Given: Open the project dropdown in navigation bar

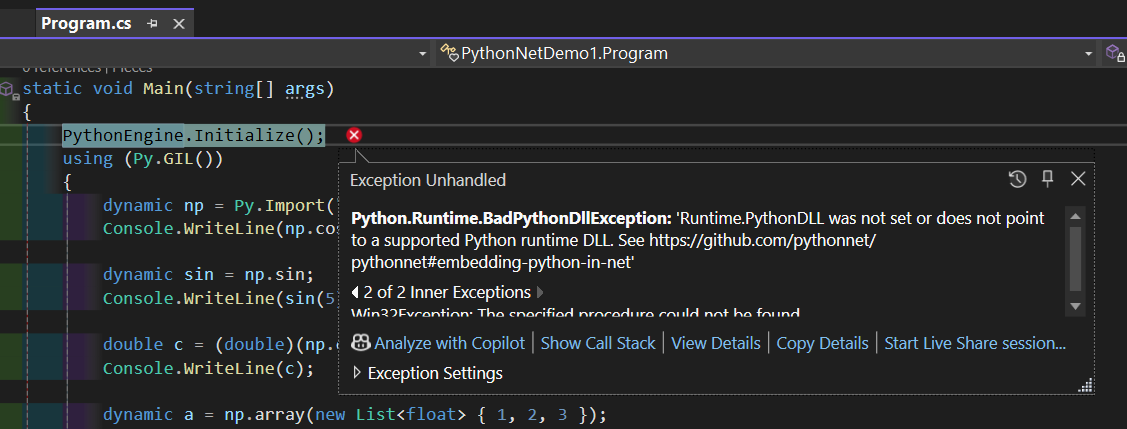Looking at the screenshot, I should (x=423, y=53).
